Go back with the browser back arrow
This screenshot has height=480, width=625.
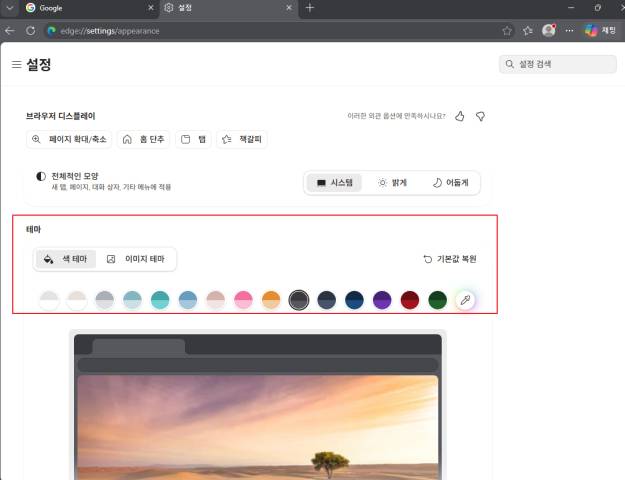click(10, 31)
